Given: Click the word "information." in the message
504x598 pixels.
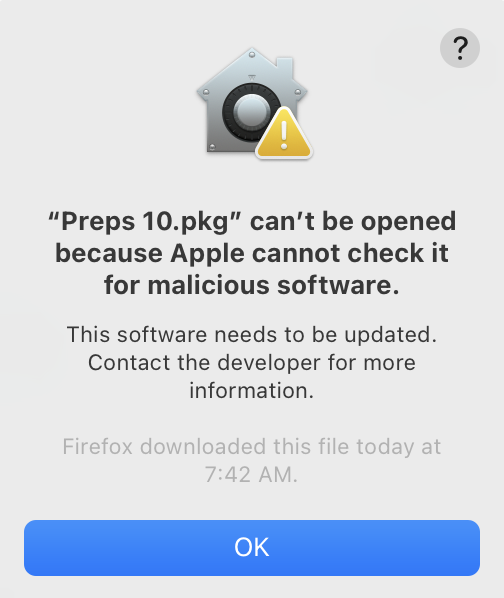Looking at the screenshot, I should 252,390.
